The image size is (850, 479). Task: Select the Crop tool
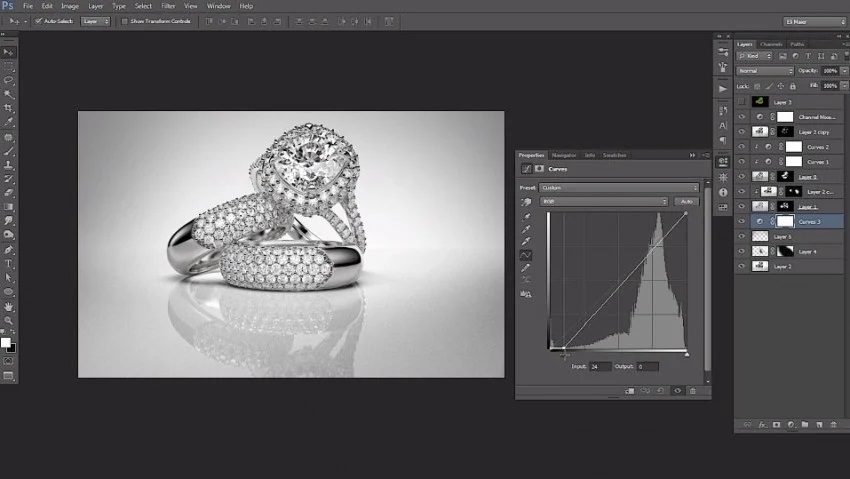[x=9, y=108]
